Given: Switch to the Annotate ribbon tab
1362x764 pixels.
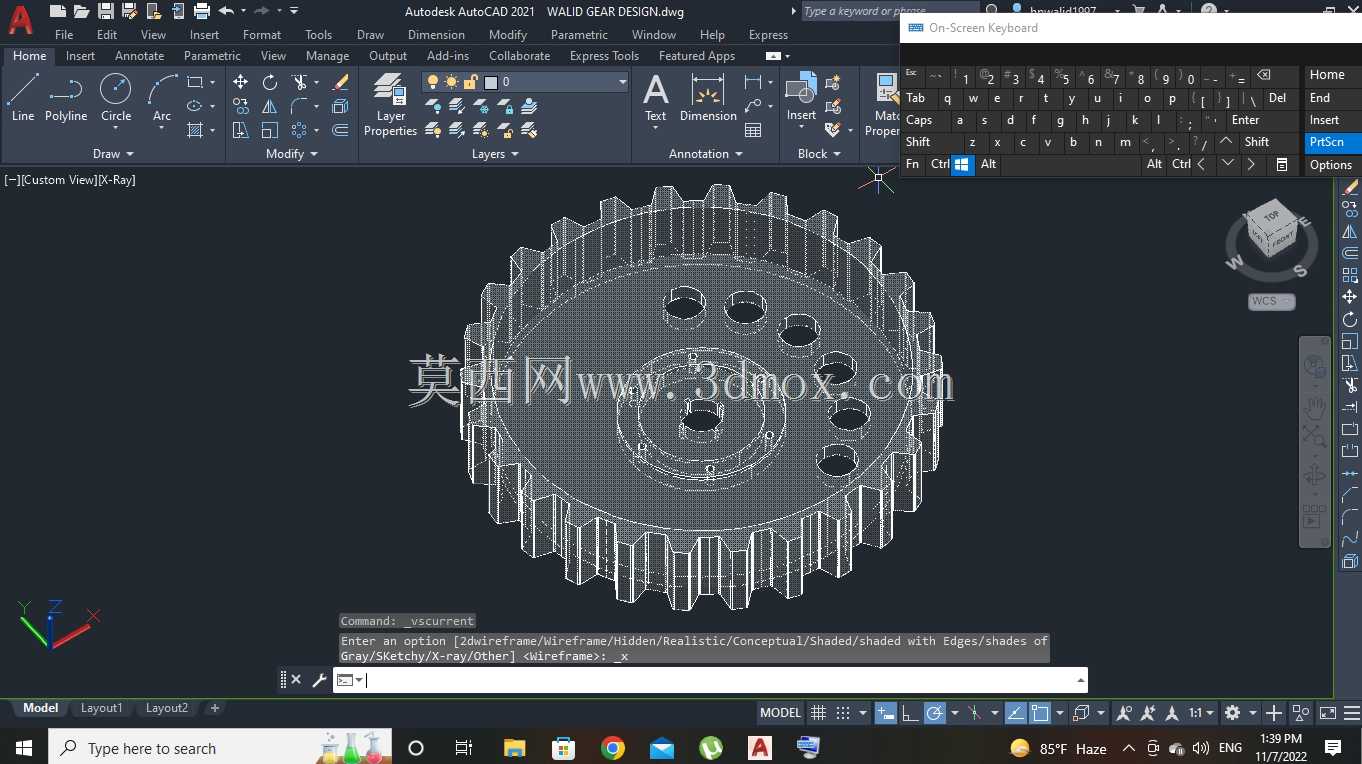Looking at the screenshot, I should coord(139,56).
